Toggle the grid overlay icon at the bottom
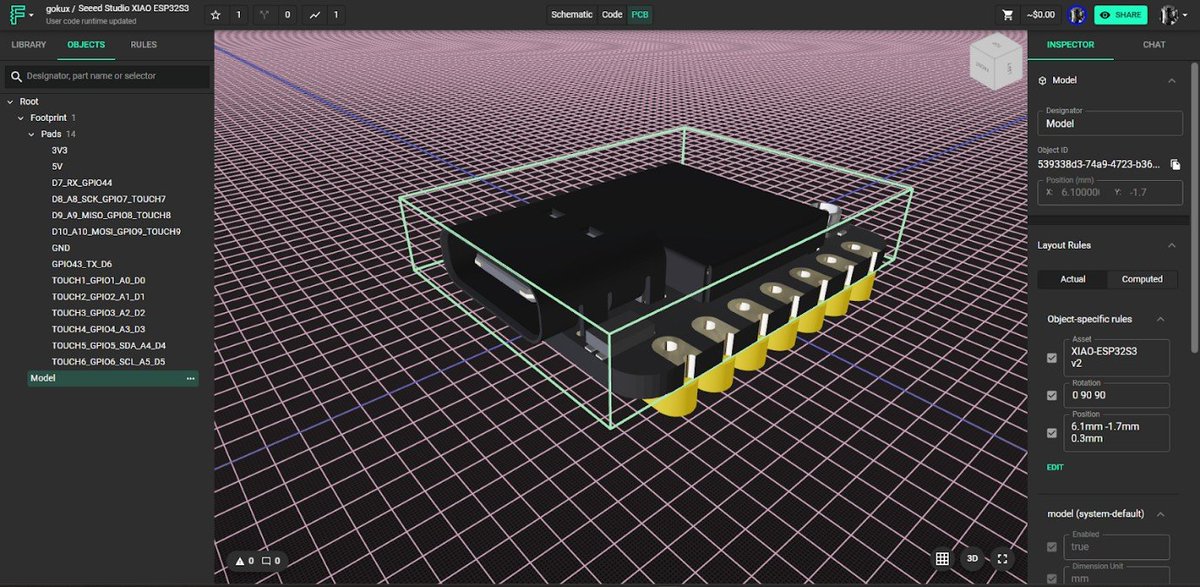1200x587 pixels. [941, 560]
